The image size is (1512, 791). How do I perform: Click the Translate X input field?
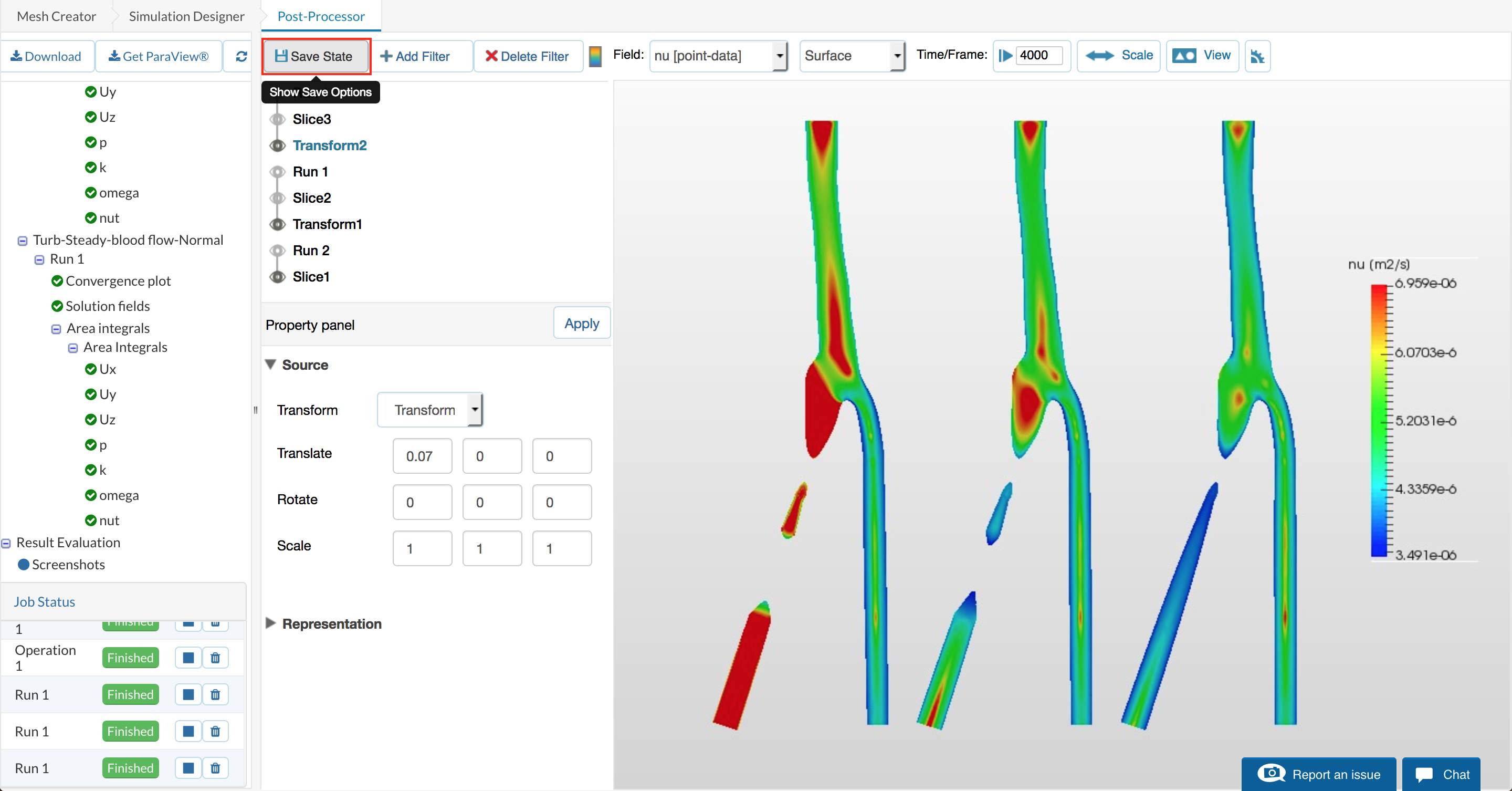(422, 456)
